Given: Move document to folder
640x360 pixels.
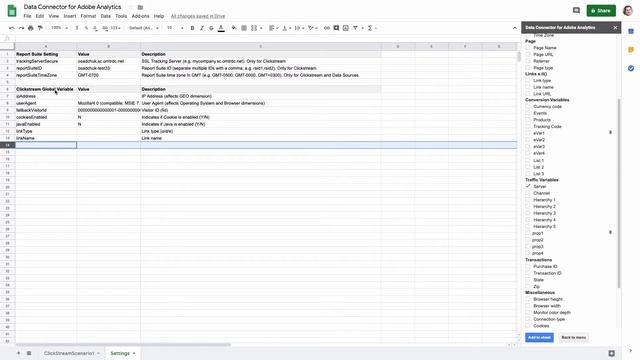Looking at the screenshot, I should coord(140,7).
